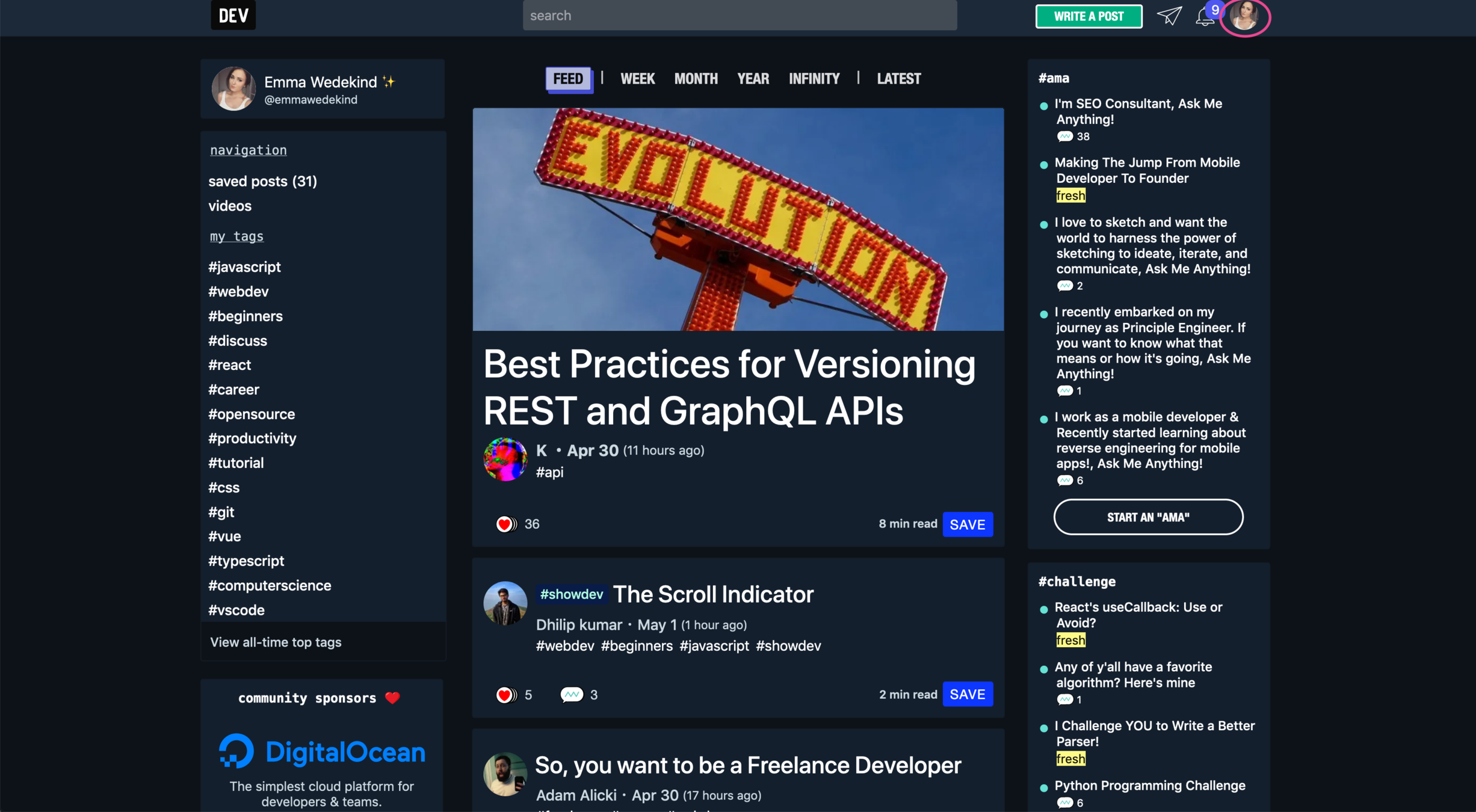Open K's author avatar on API post
The height and width of the screenshot is (812, 1476).
tap(505, 460)
